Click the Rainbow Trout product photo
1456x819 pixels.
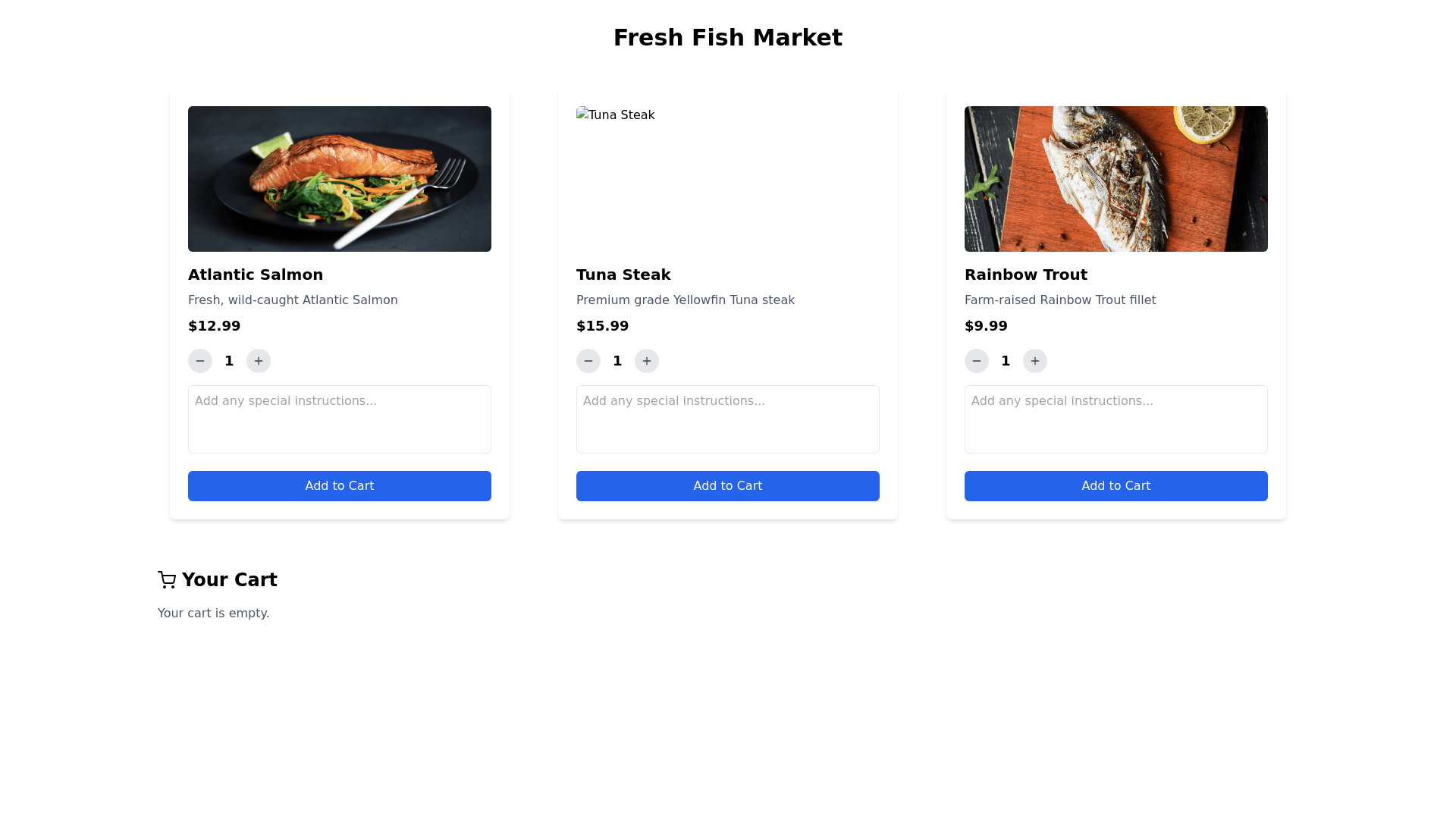click(x=1116, y=179)
